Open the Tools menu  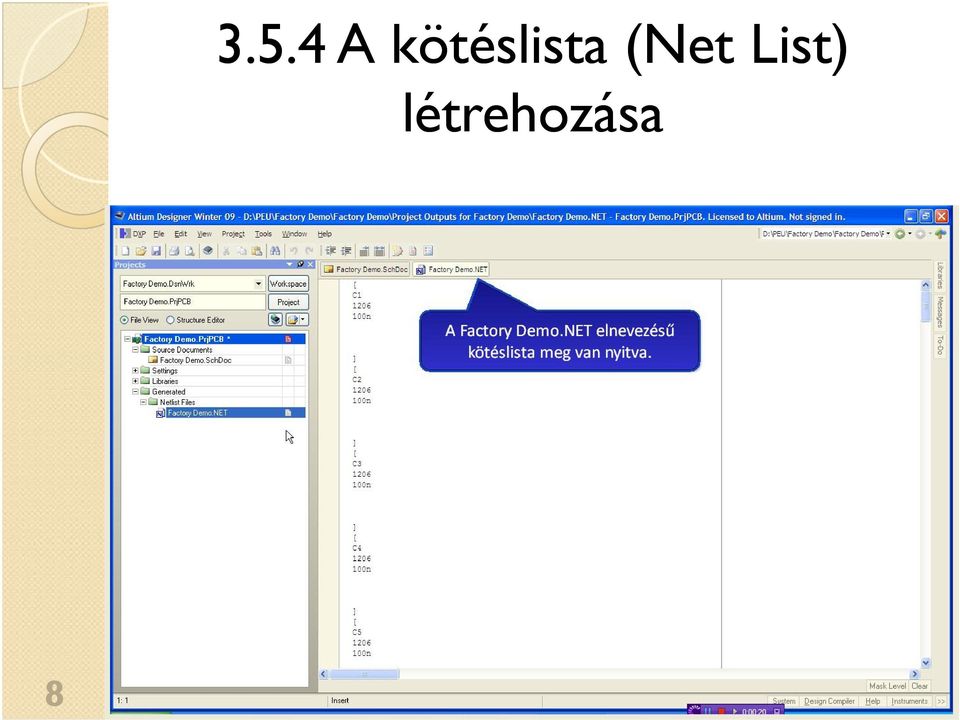coord(263,234)
